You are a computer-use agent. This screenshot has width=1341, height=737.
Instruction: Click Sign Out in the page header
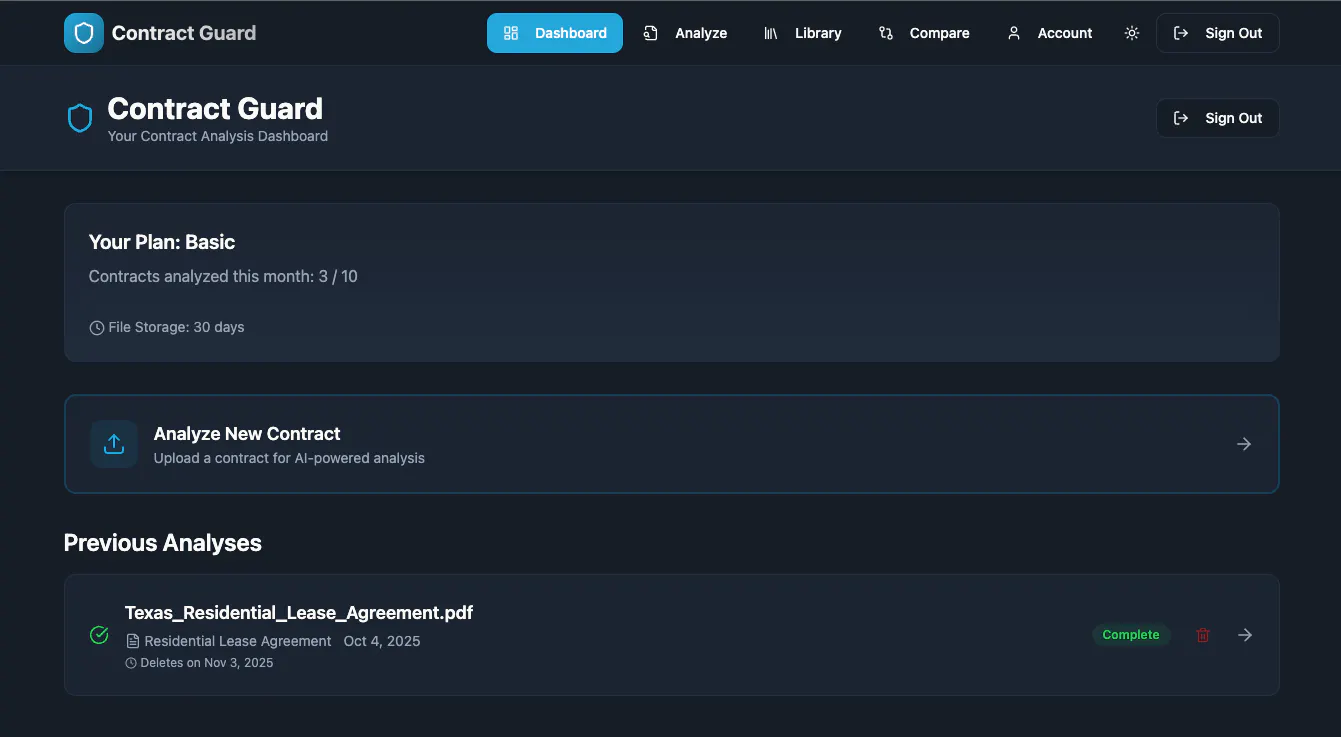[x=1218, y=118]
